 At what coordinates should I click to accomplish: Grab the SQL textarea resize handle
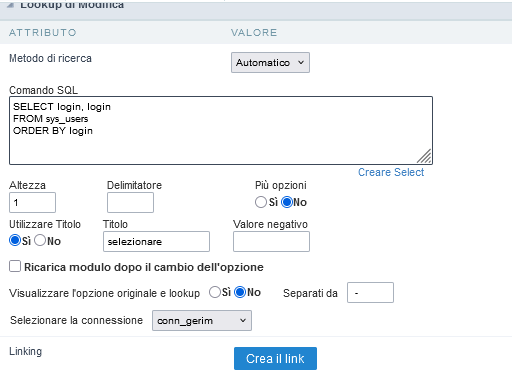pyautogui.click(x=425, y=156)
